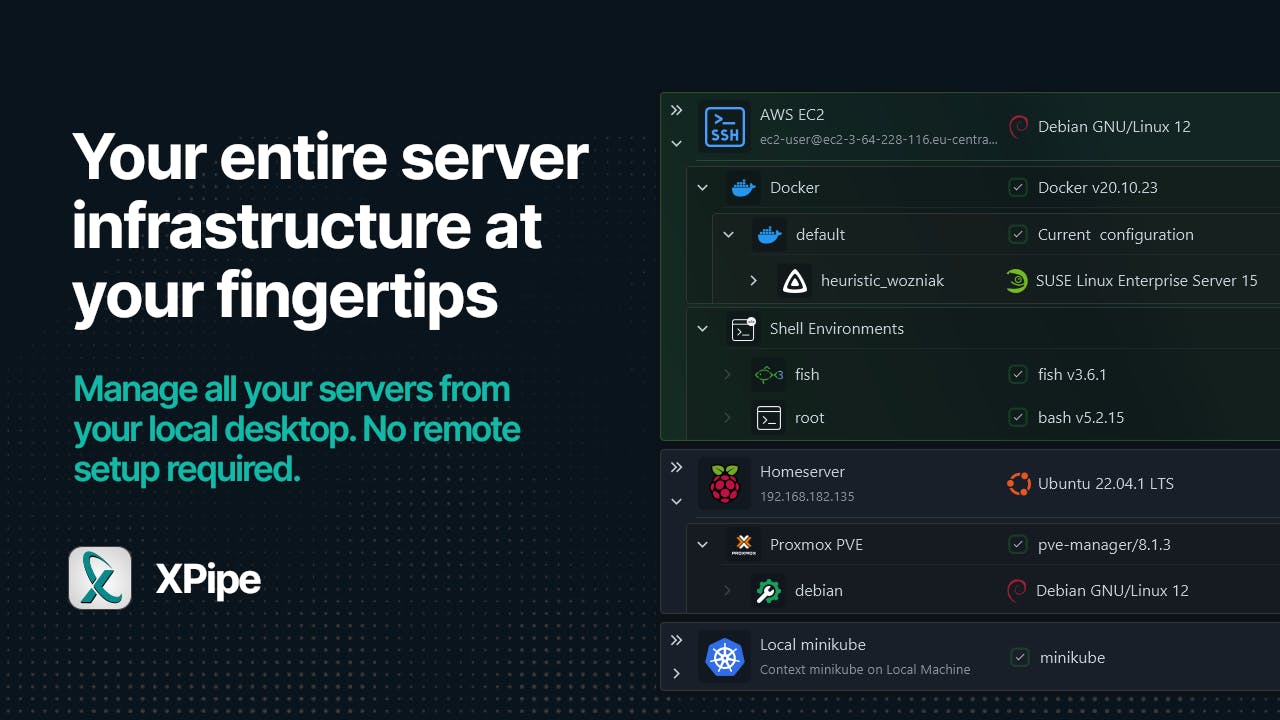Select the debian VM name
1280x720 pixels.
click(x=819, y=591)
